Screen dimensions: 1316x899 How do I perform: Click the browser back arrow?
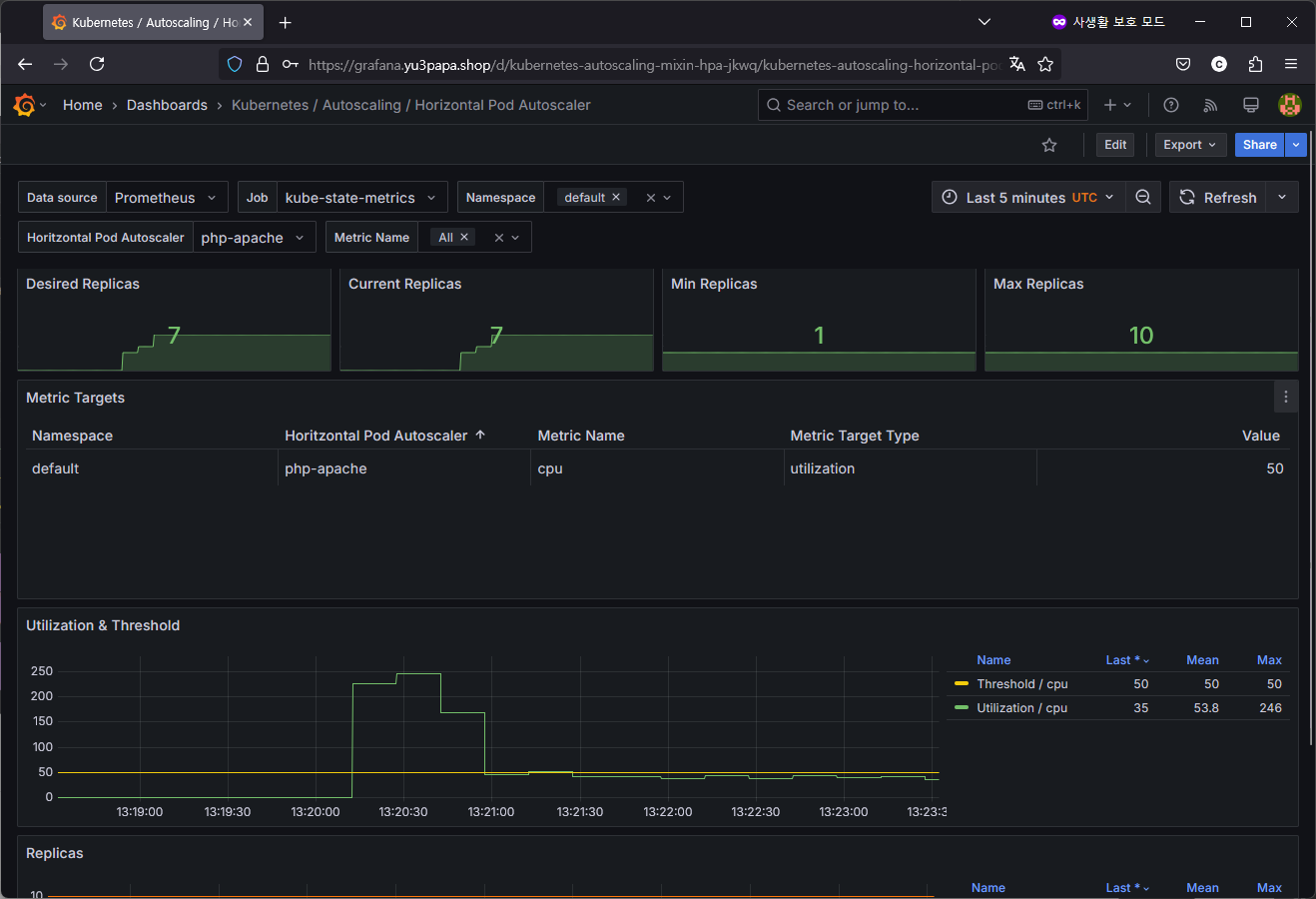[x=25, y=64]
